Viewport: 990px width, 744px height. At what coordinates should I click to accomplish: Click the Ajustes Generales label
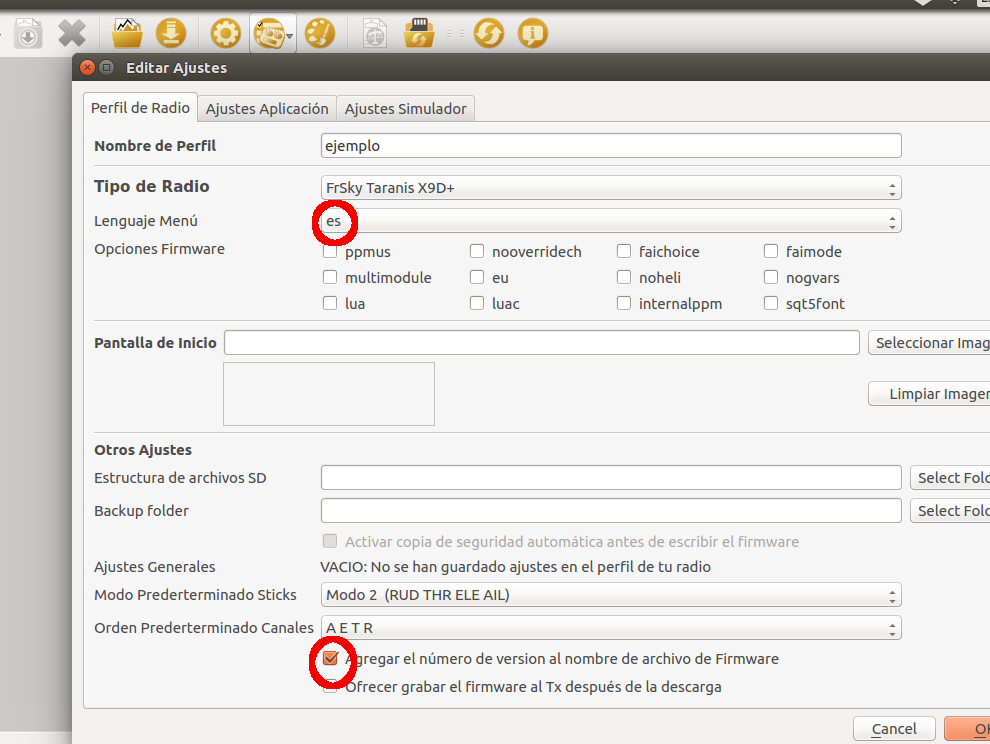[x=155, y=567]
